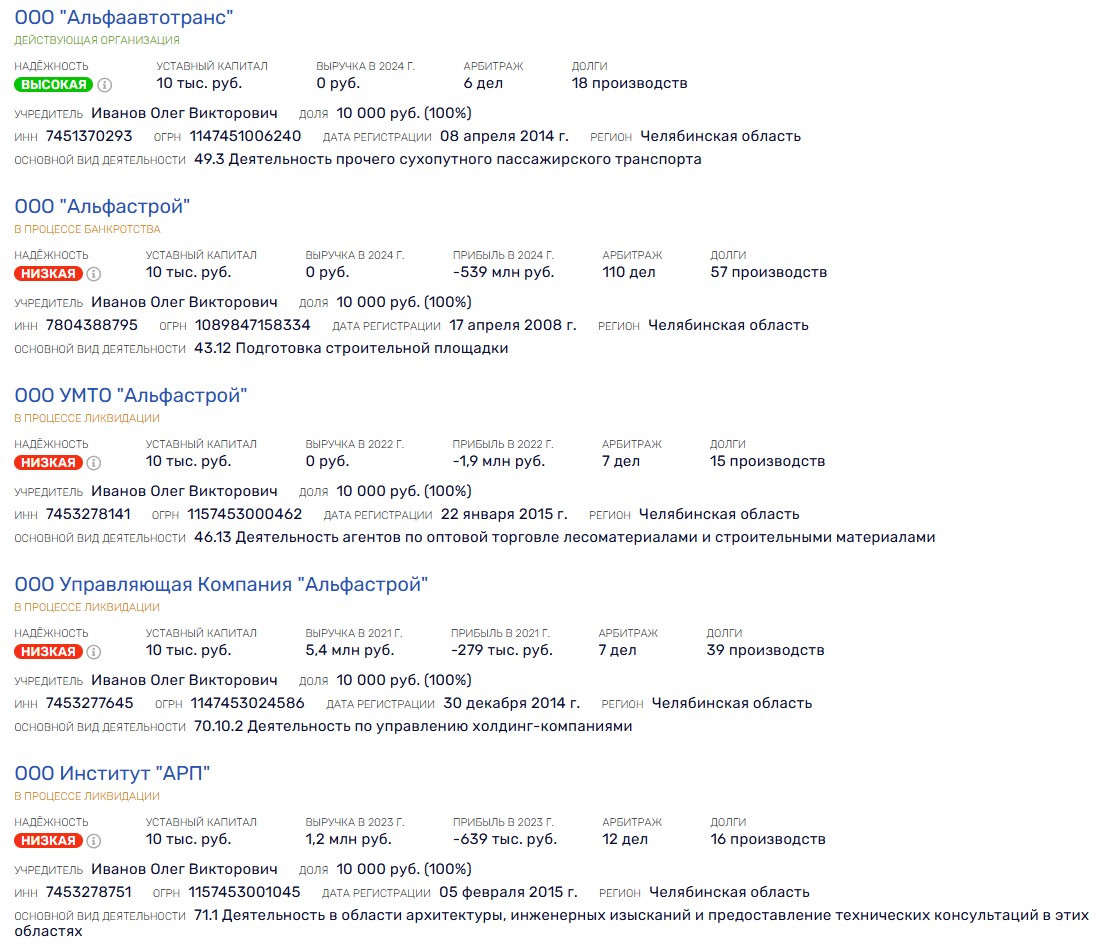Open ООО "Альфастрой" company link

pos(102,207)
